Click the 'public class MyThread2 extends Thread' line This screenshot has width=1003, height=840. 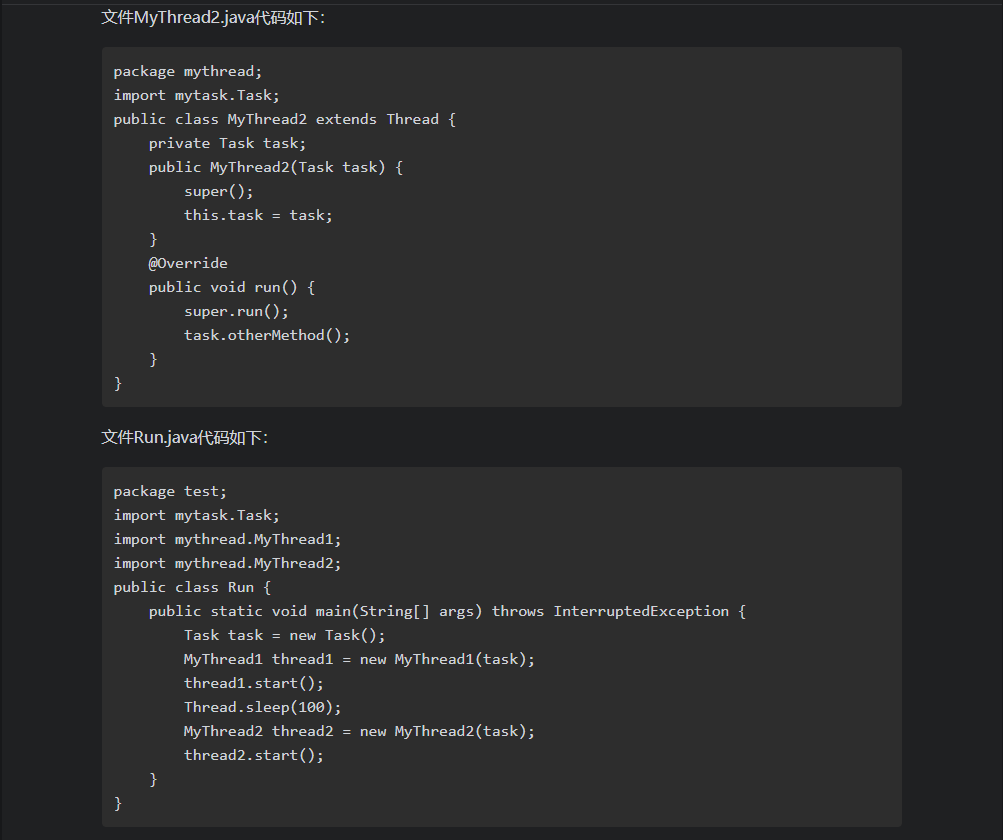click(x=284, y=119)
